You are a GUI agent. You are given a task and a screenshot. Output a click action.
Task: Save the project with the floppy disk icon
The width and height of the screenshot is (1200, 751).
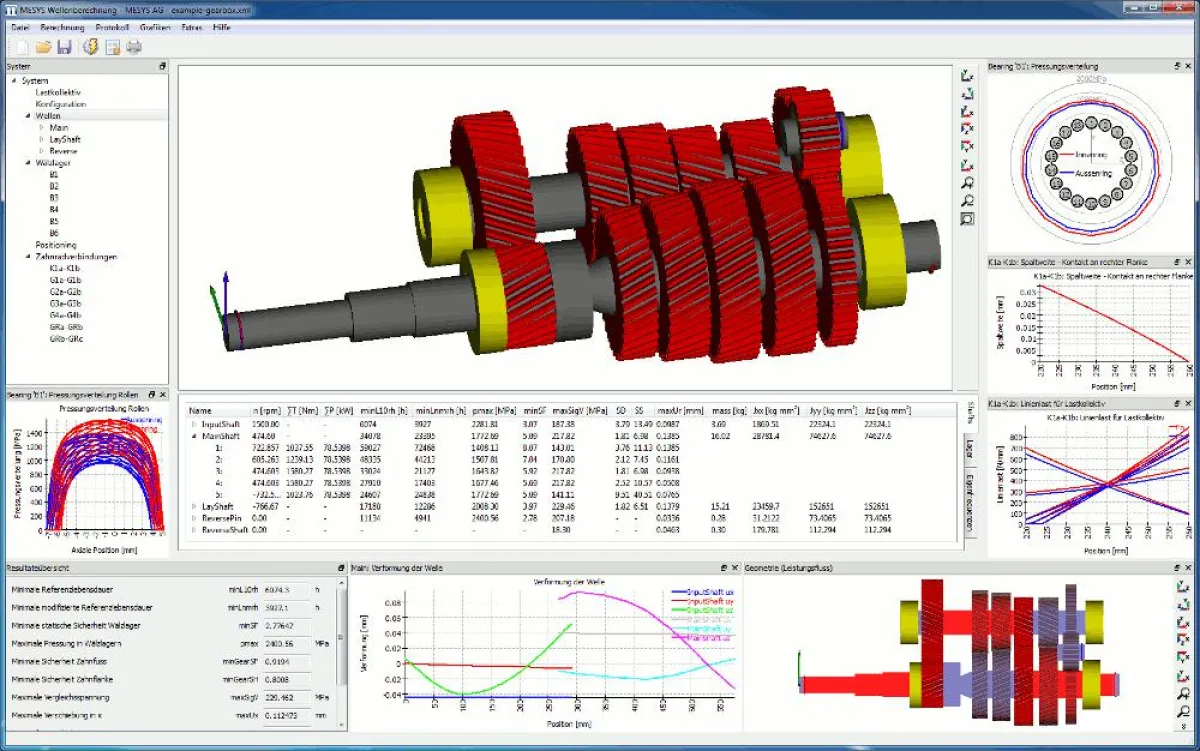(x=64, y=47)
